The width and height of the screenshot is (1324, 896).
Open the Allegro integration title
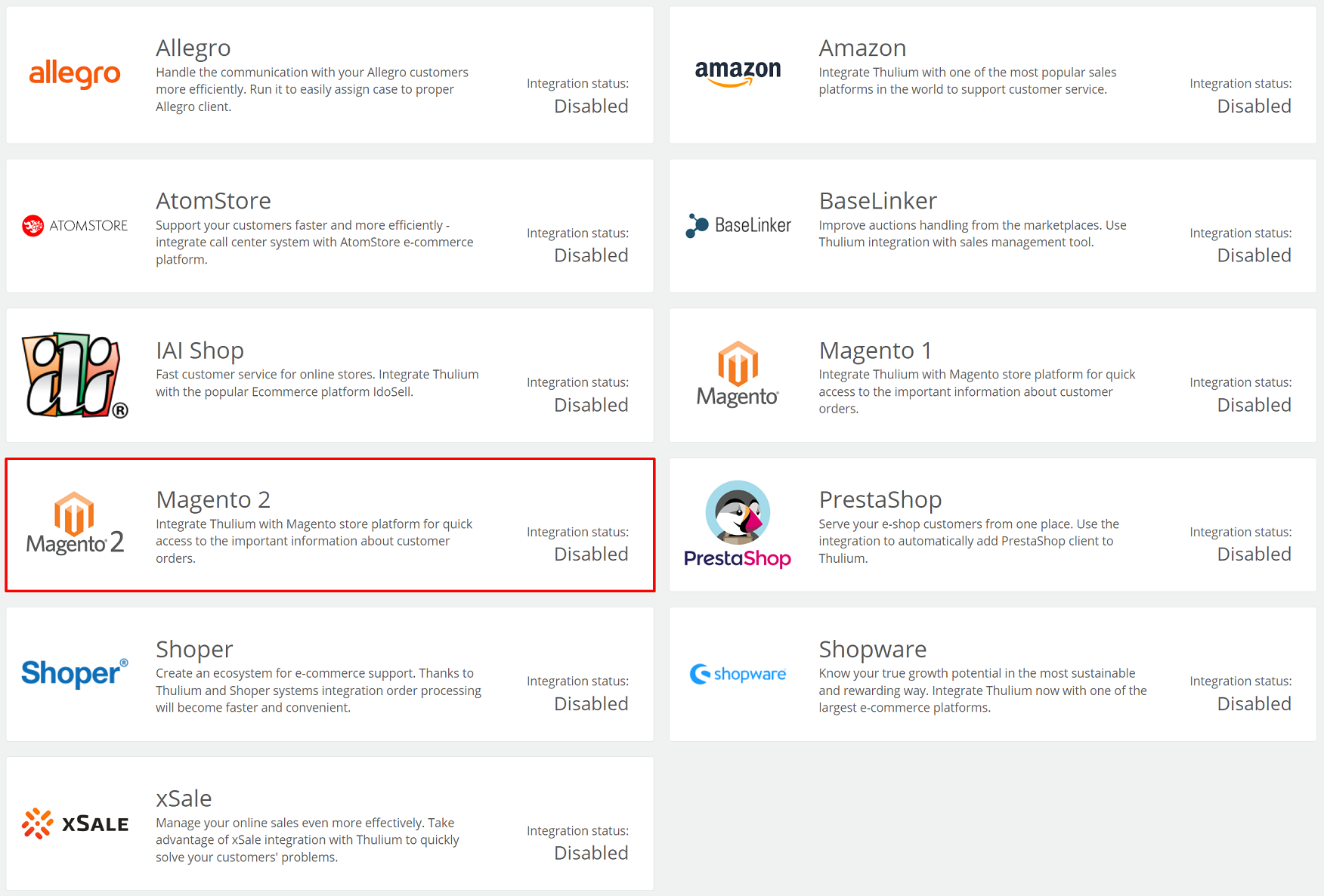click(193, 48)
